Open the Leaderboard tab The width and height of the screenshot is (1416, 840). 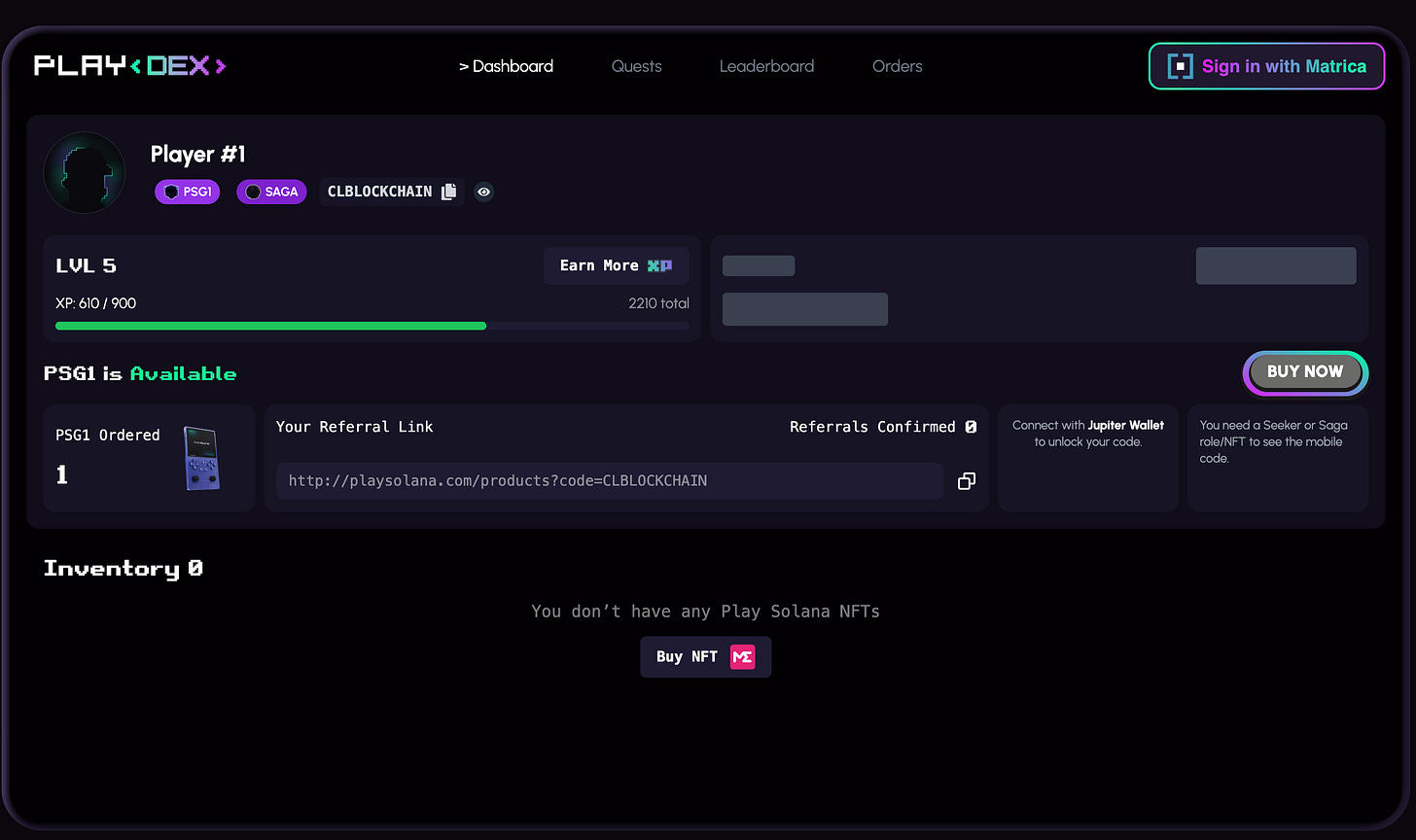pos(766,66)
